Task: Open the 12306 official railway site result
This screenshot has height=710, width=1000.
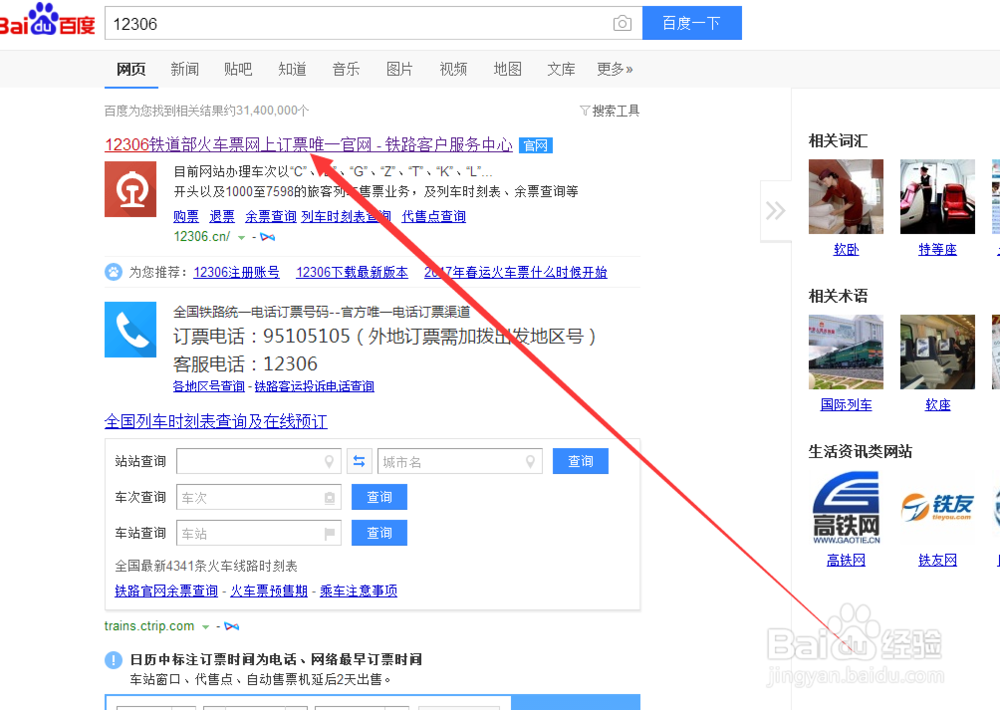Action: (x=309, y=145)
